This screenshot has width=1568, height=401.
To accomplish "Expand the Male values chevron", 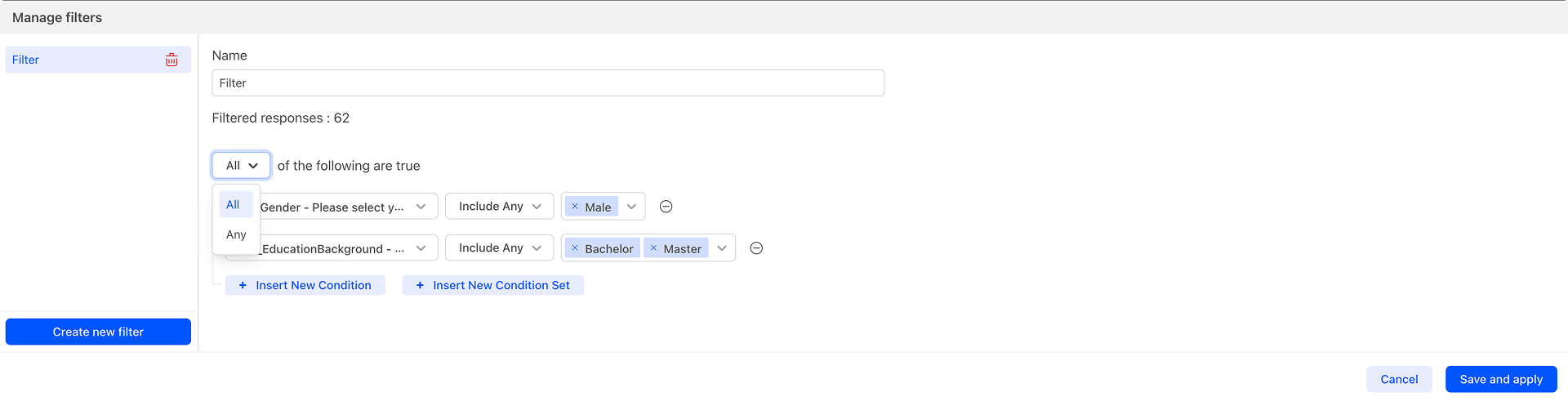I will (x=631, y=207).
